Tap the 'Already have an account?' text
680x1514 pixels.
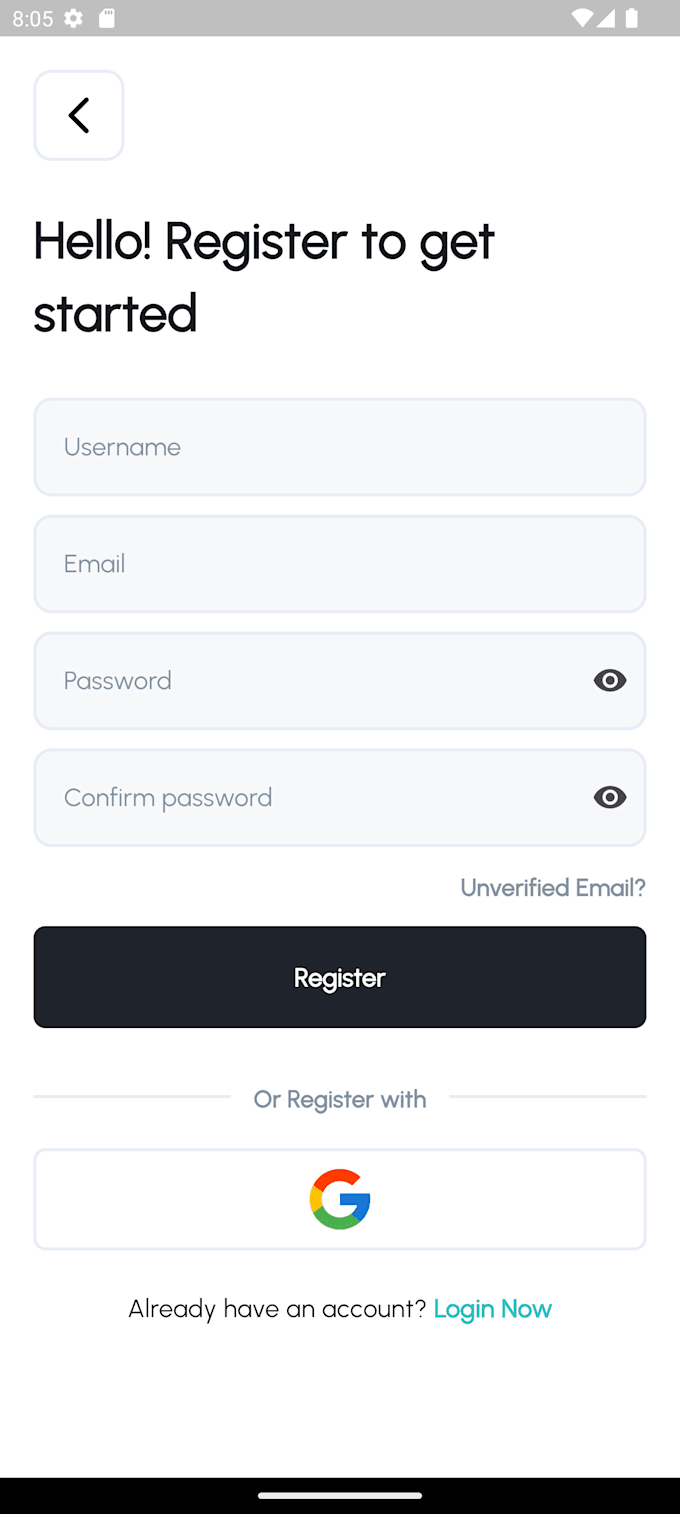(x=279, y=1308)
